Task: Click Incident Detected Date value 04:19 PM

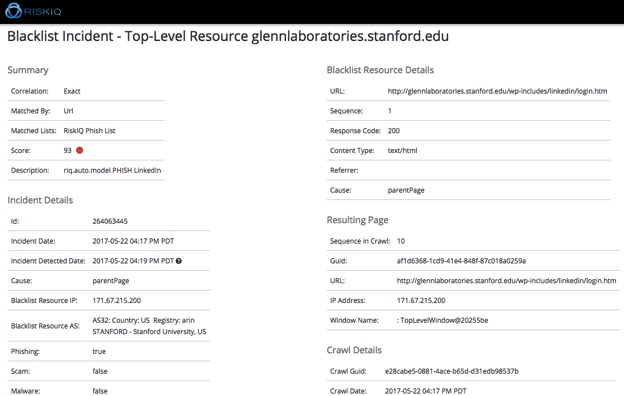Action: point(133,261)
